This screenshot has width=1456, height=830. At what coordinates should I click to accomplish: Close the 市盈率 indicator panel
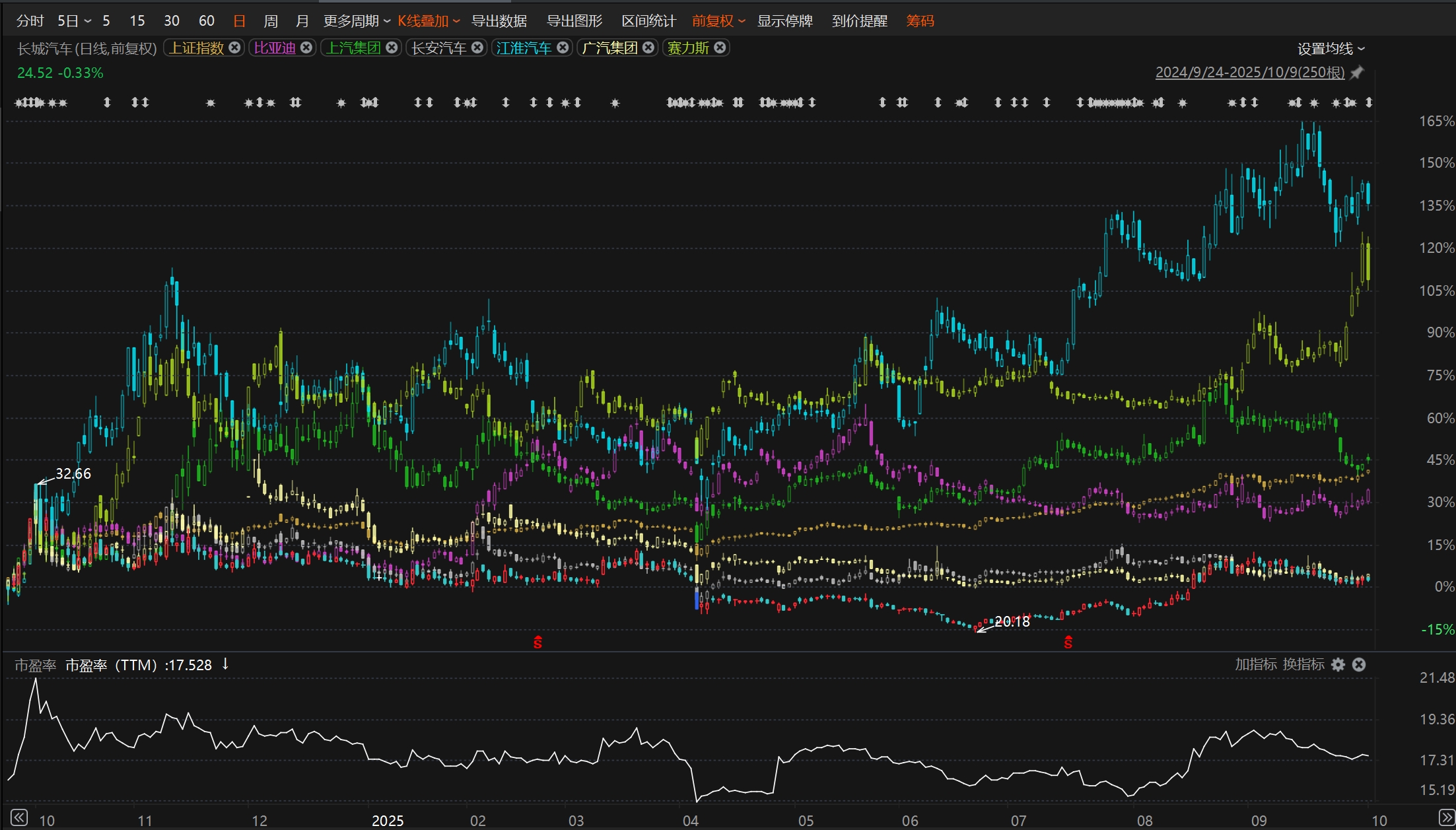pos(1359,664)
